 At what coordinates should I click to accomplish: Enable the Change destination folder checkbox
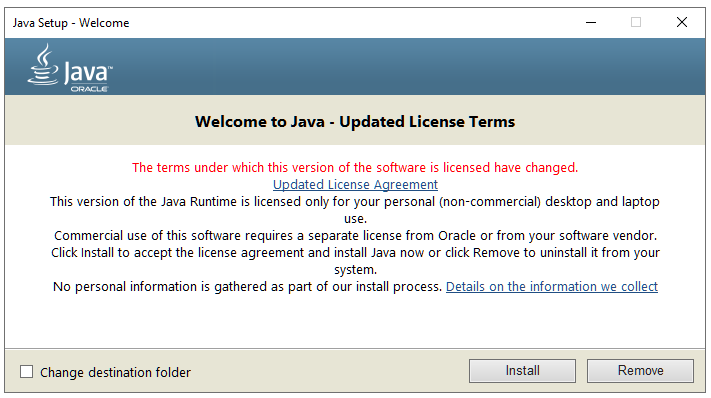click(x=27, y=372)
